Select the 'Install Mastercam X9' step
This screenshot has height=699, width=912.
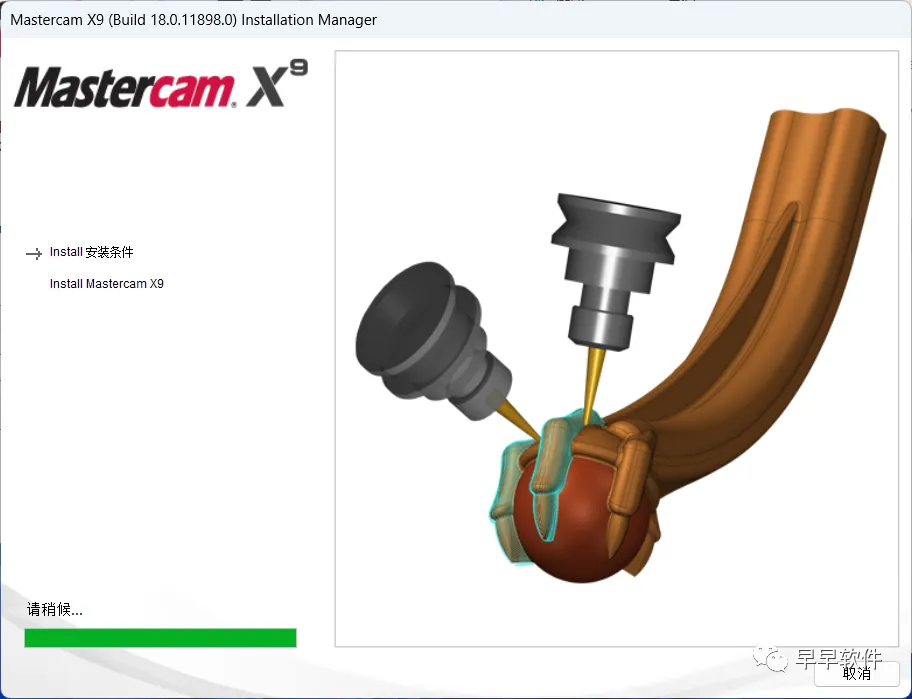(106, 284)
